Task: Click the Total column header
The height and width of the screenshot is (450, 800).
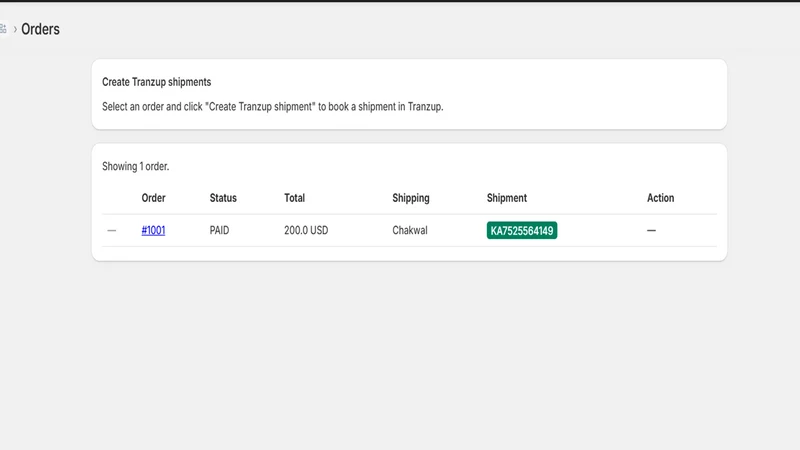Action: (294, 198)
